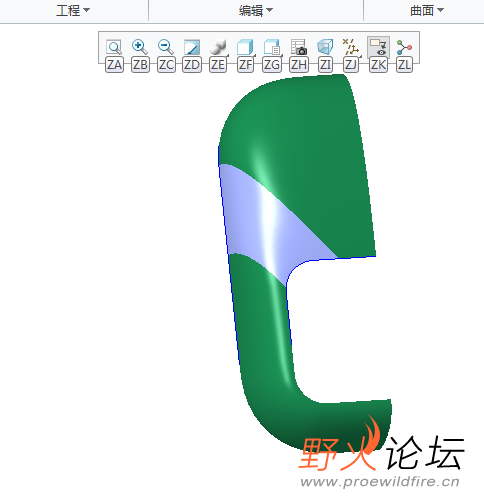The width and height of the screenshot is (484, 498).
Task: Open the saved orientations icon
Action: click(272, 47)
